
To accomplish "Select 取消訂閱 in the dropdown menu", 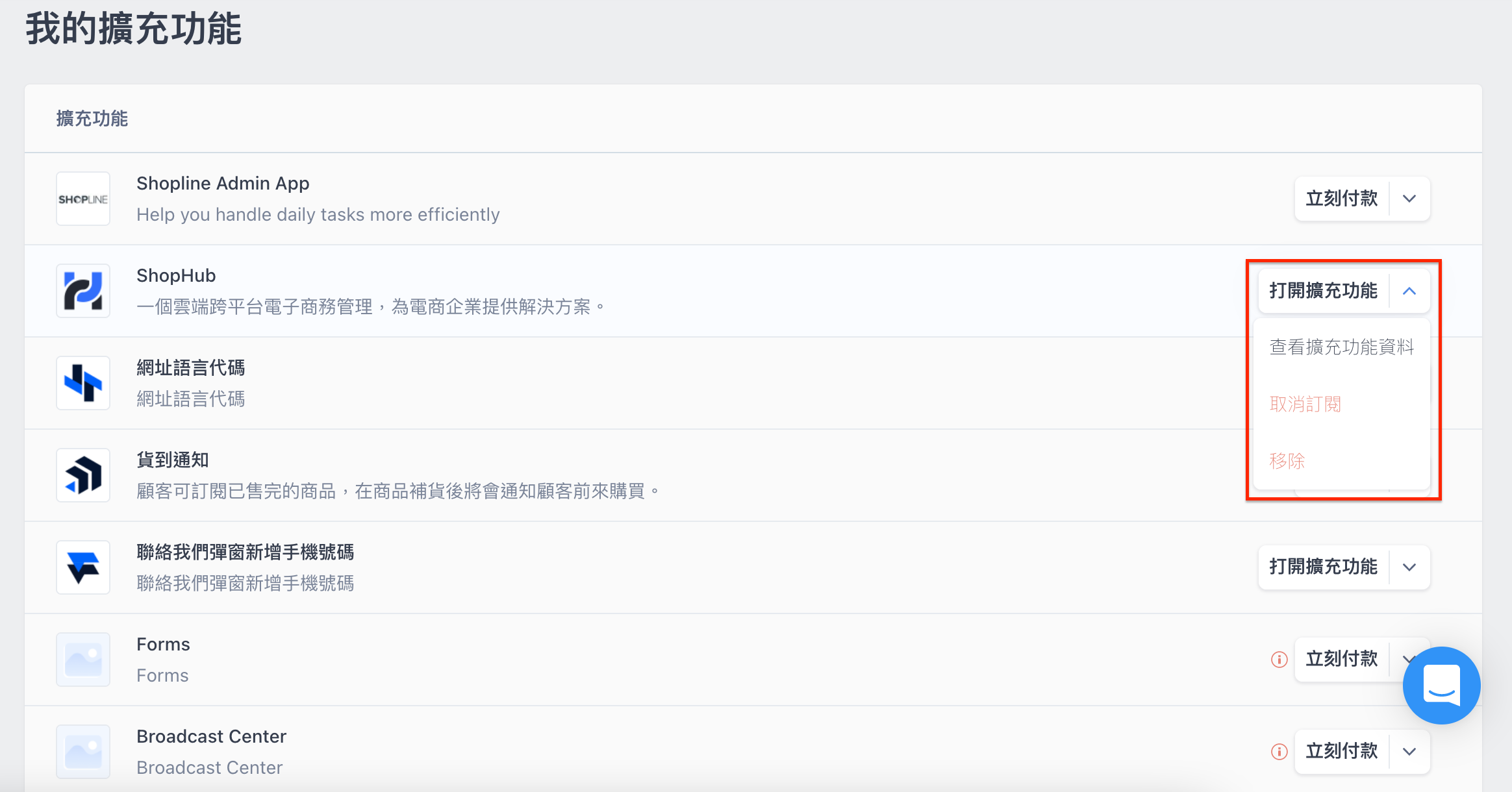I will point(1305,404).
